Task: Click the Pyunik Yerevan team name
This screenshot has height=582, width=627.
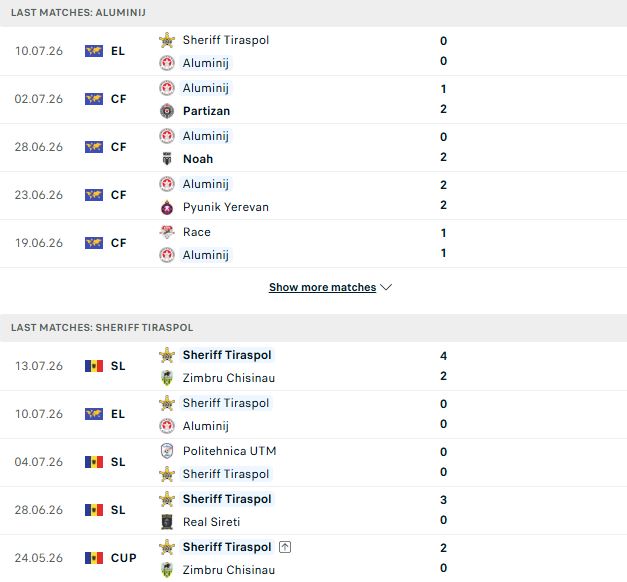Action: tap(226, 207)
